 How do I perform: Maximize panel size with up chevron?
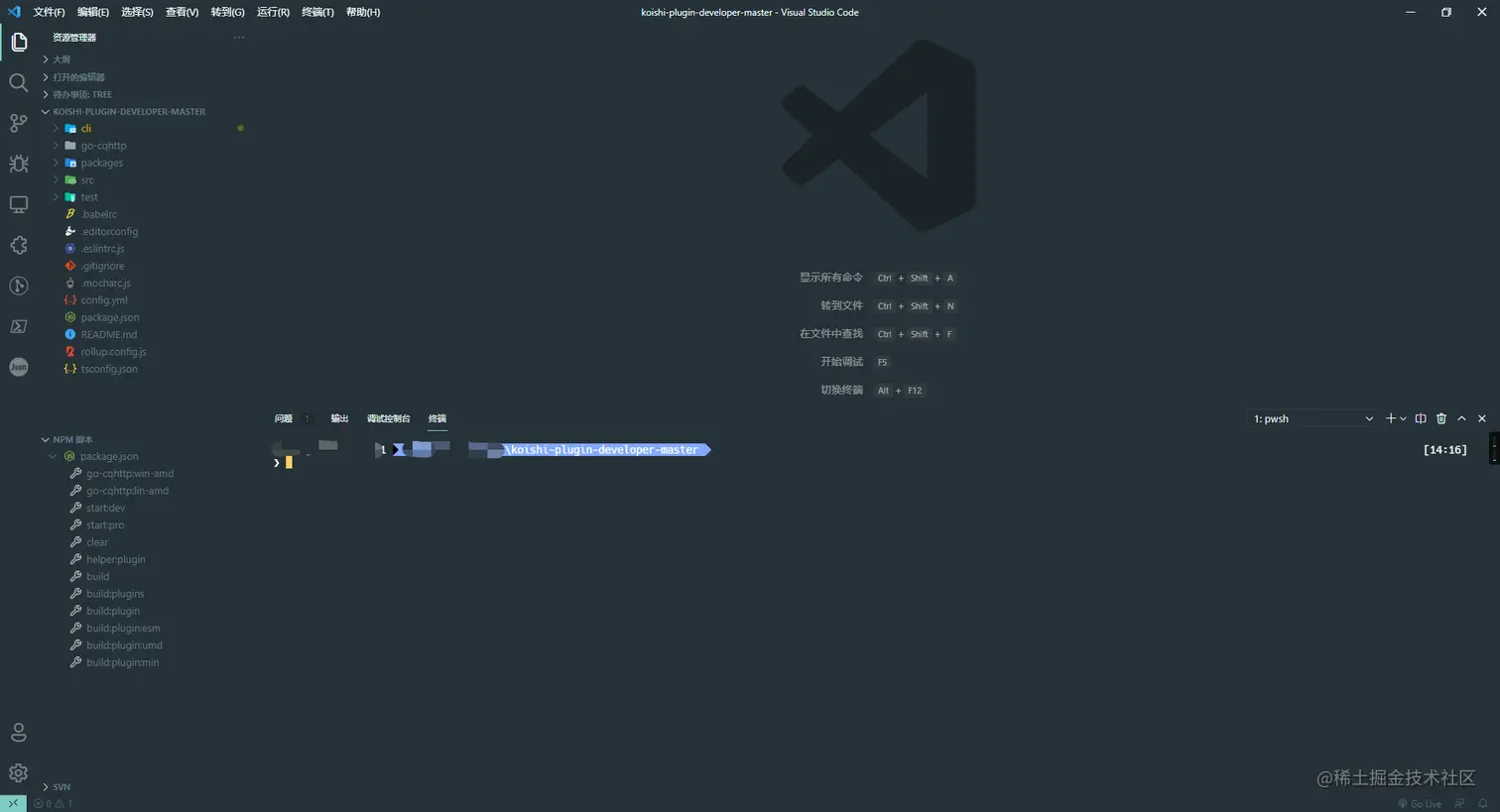tap(1461, 418)
